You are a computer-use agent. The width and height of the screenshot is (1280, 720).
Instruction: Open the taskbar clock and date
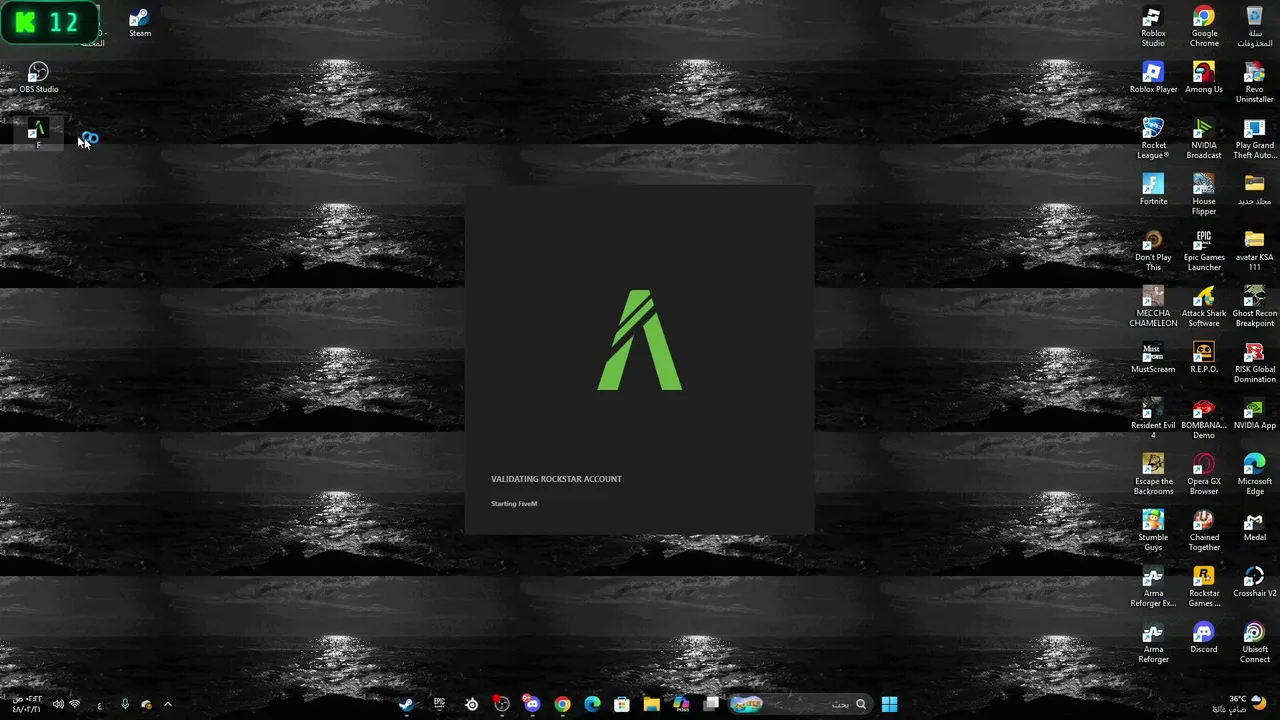coord(26,705)
